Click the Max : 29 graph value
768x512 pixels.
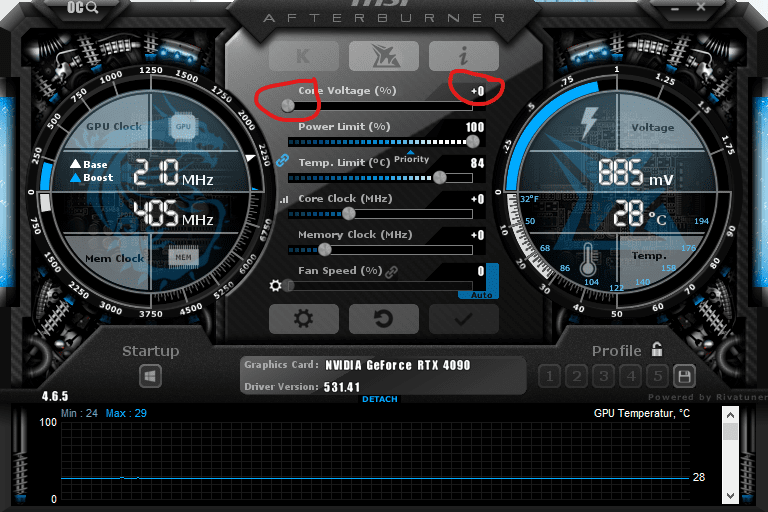click(126, 414)
